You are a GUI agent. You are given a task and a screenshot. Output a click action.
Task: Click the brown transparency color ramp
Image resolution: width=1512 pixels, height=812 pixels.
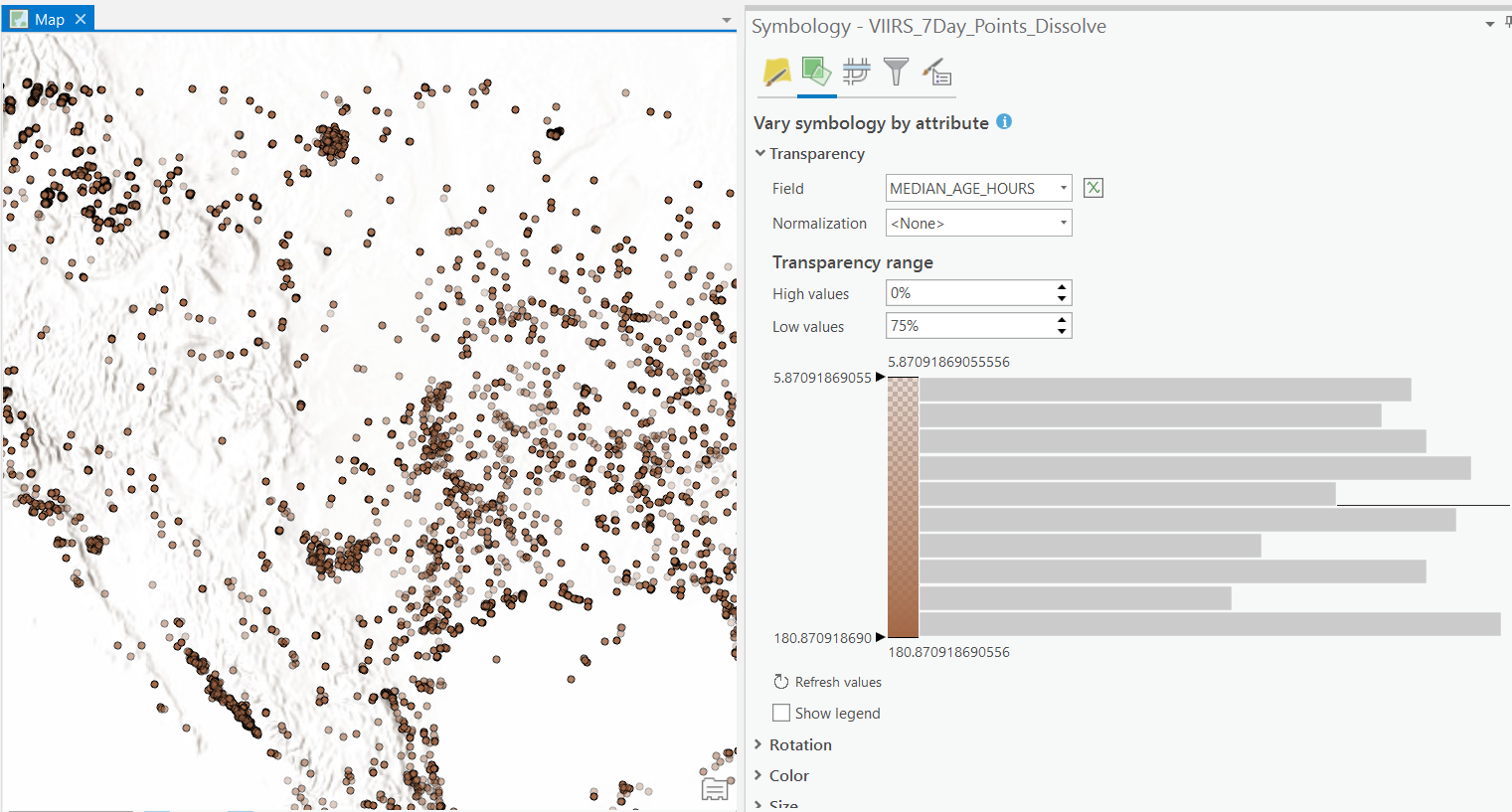pos(903,507)
